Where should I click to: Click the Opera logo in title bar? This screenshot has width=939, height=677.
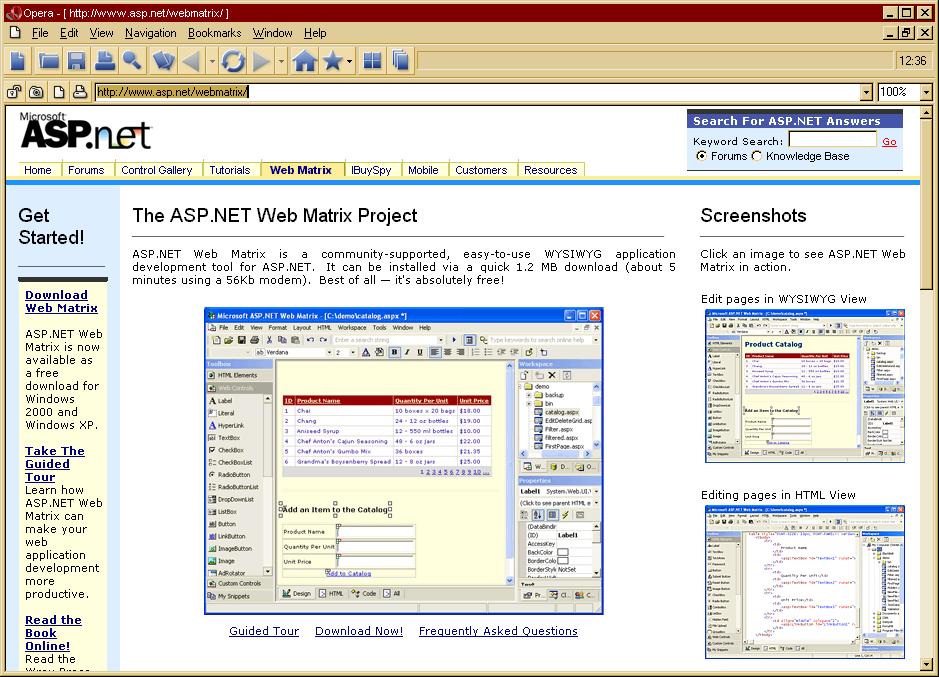(13, 13)
